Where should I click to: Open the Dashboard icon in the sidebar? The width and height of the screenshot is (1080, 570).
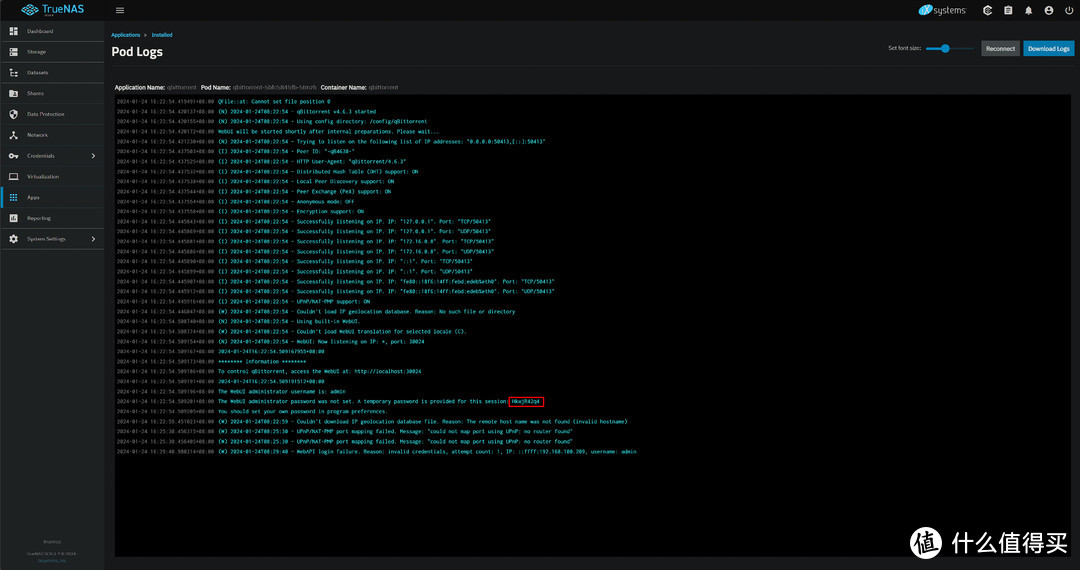(14, 32)
